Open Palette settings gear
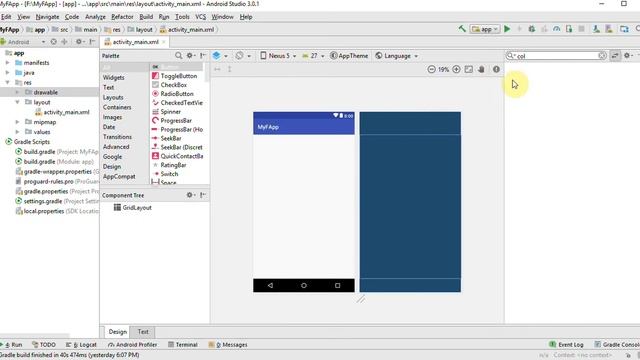The height and width of the screenshot is (360, 640). click(x=190, y=56)
